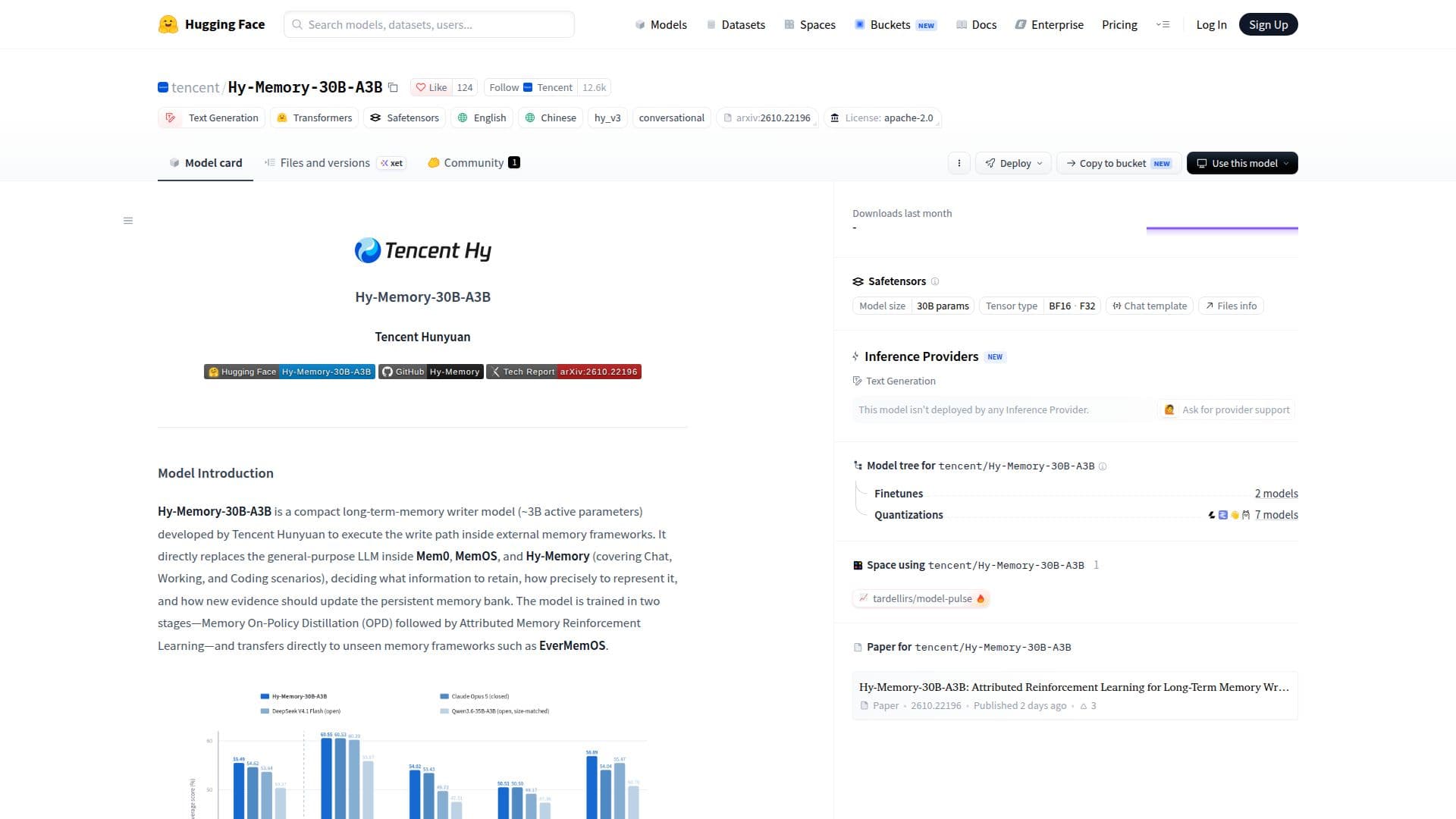The height and width of the screenshot is (819, 1456).
Task: Click the 124 likes count
Action: pos(465,87)
